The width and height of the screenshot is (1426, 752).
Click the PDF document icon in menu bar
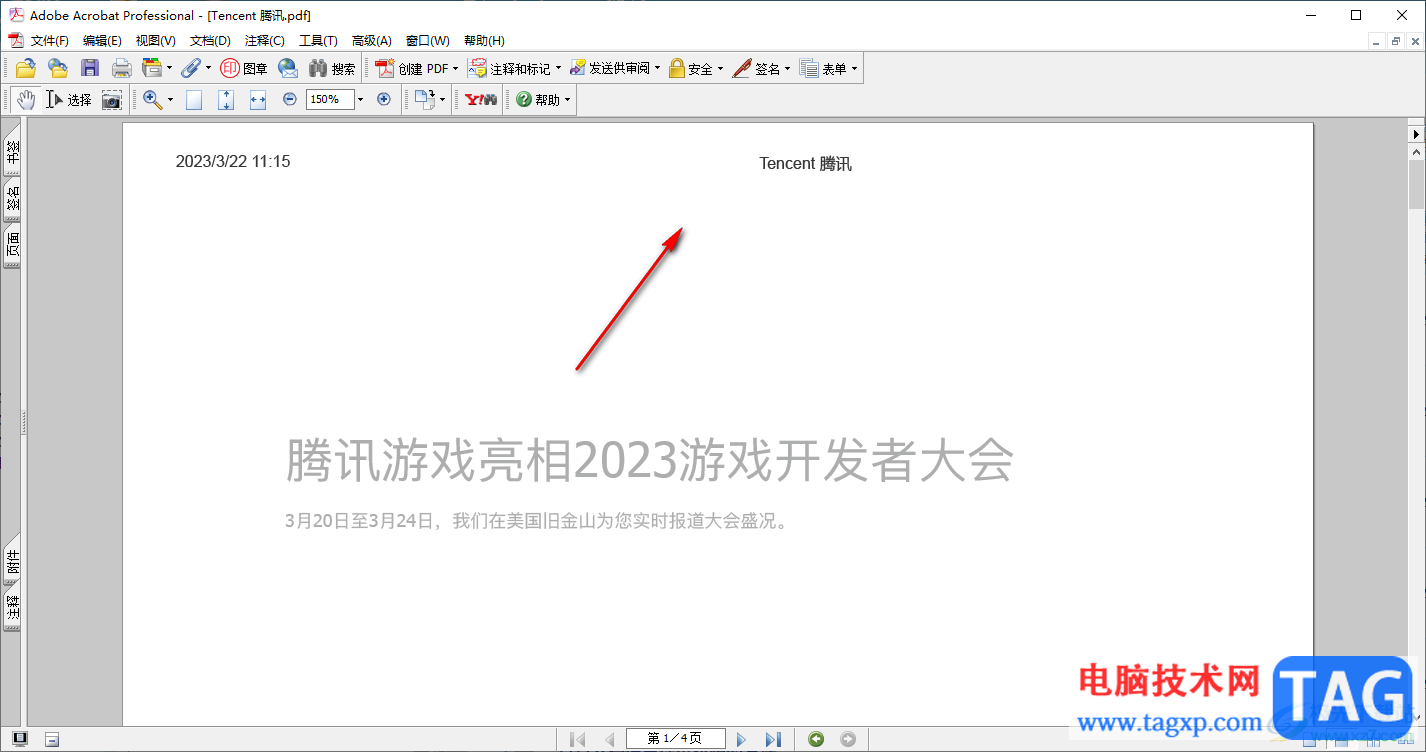coord(15,41)
